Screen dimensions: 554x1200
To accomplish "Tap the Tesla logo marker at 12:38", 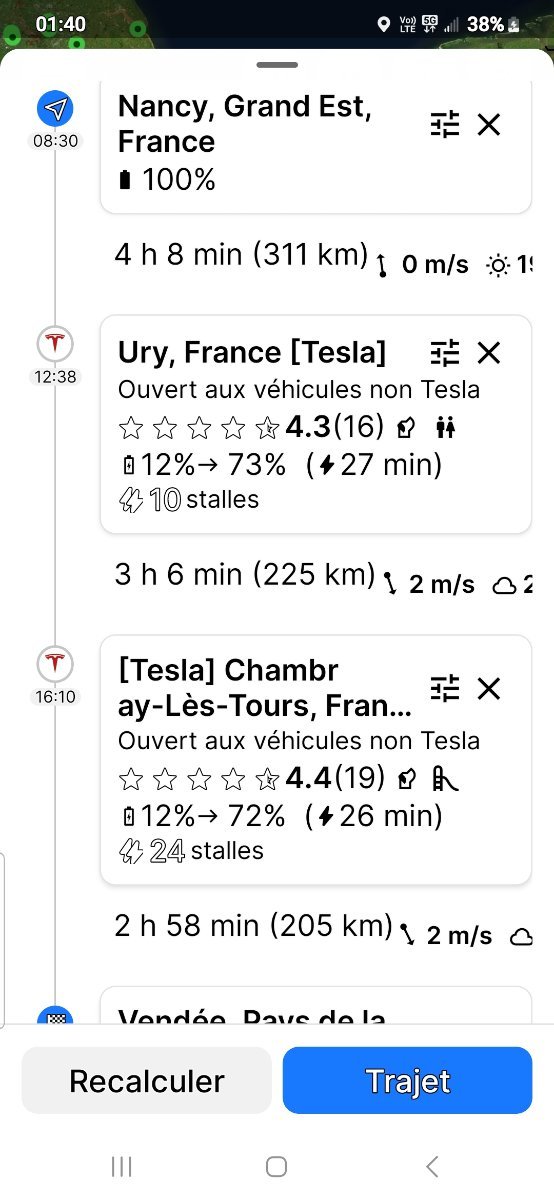I will click(x=55, y=343).
